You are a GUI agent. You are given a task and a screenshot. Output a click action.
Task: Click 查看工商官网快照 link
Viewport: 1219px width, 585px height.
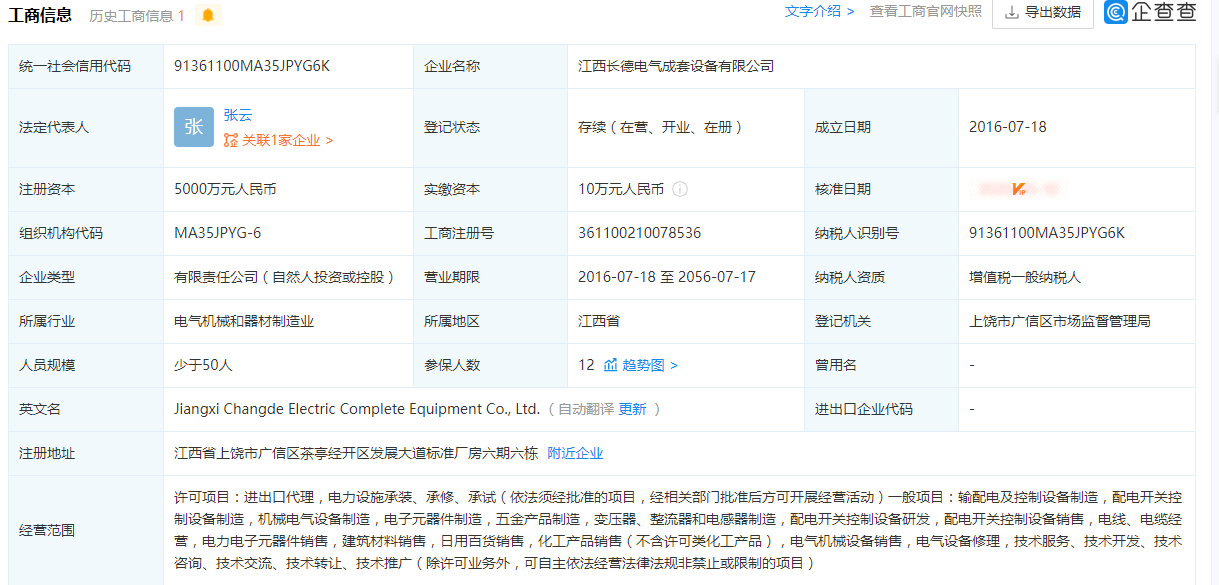pyautogui.click(x=925, y=11)
